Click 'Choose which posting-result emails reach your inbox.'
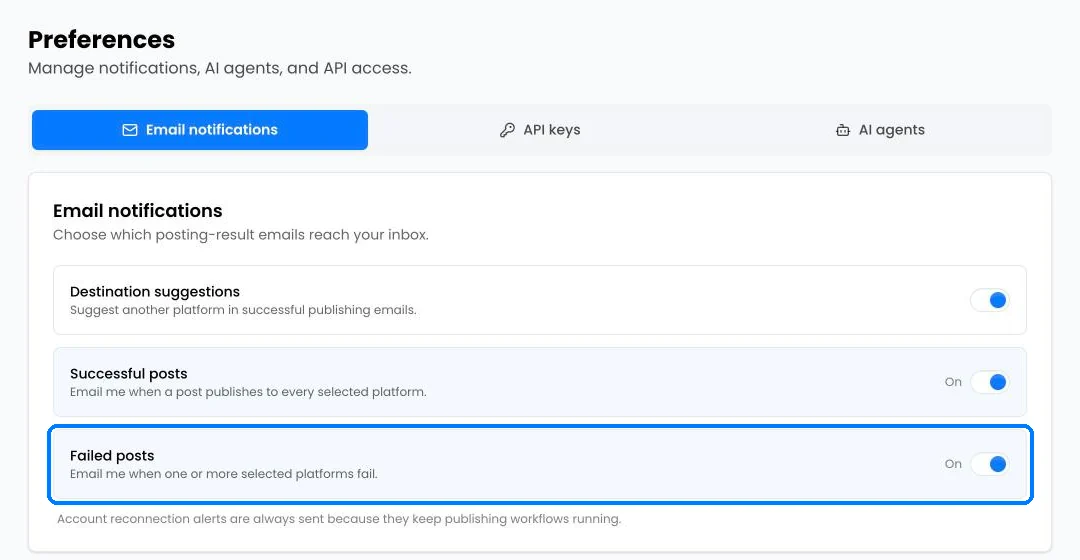Viewport: 1080px width, 560px height. (x=241, y=235)
